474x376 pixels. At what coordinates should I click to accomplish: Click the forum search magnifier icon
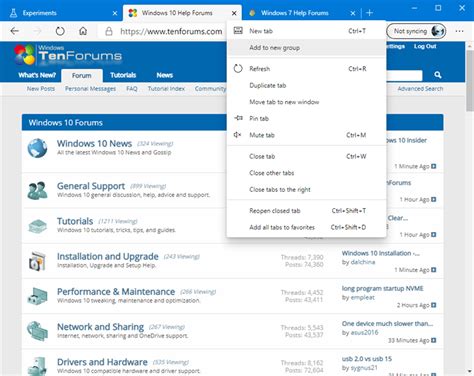(438, 75)
